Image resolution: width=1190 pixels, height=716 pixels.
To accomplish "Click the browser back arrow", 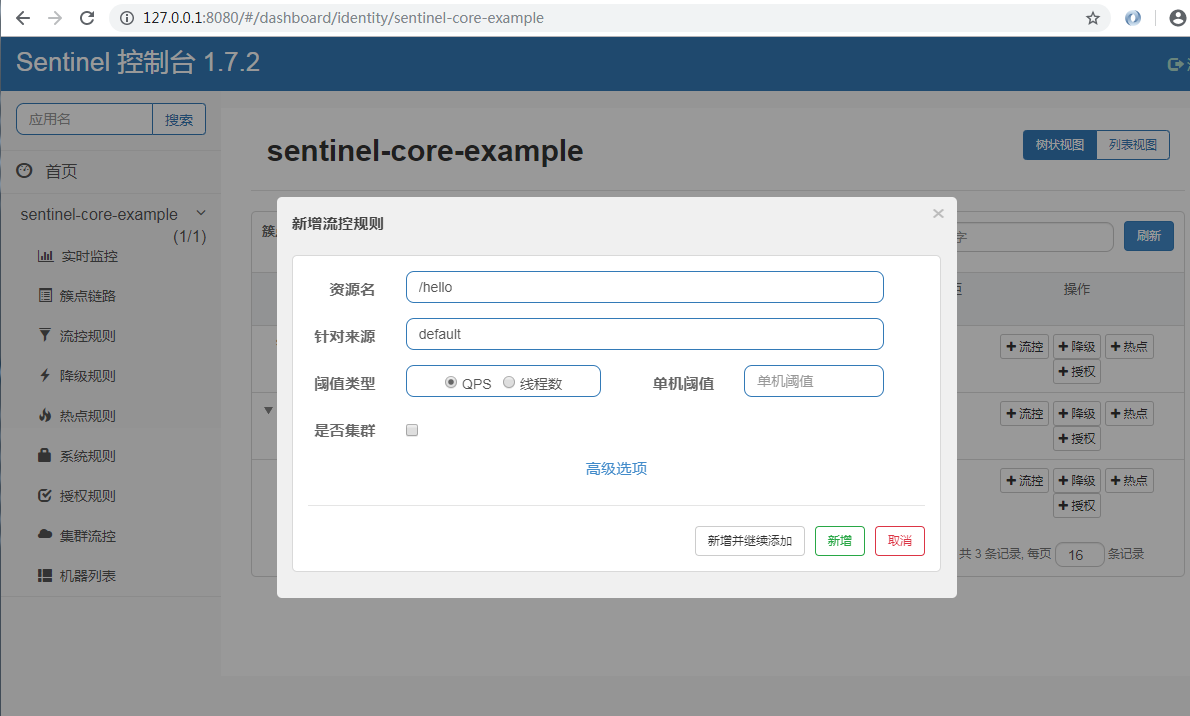I will point(23,17).
